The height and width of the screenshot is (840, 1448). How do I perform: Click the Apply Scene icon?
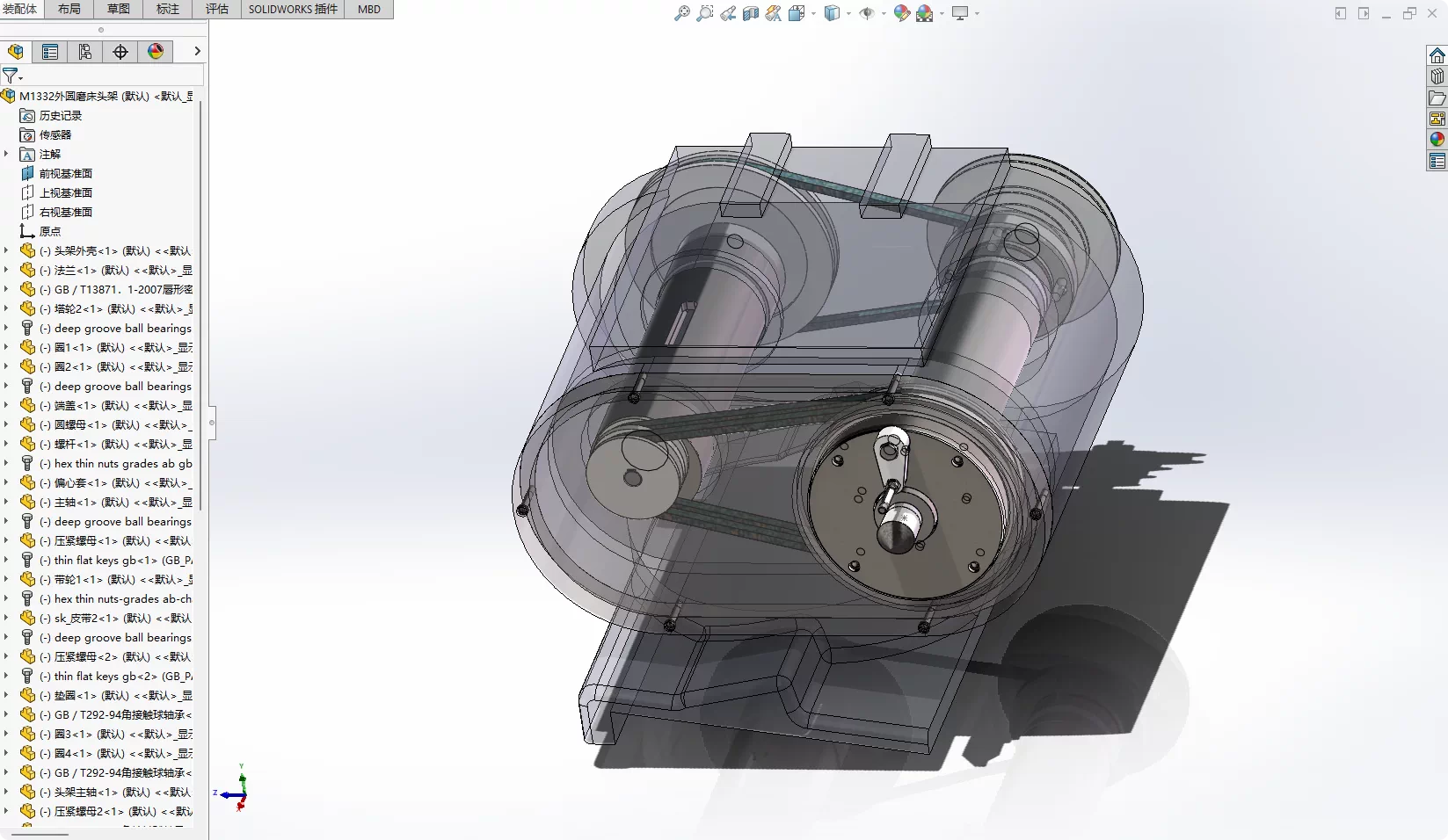[924, 13]
